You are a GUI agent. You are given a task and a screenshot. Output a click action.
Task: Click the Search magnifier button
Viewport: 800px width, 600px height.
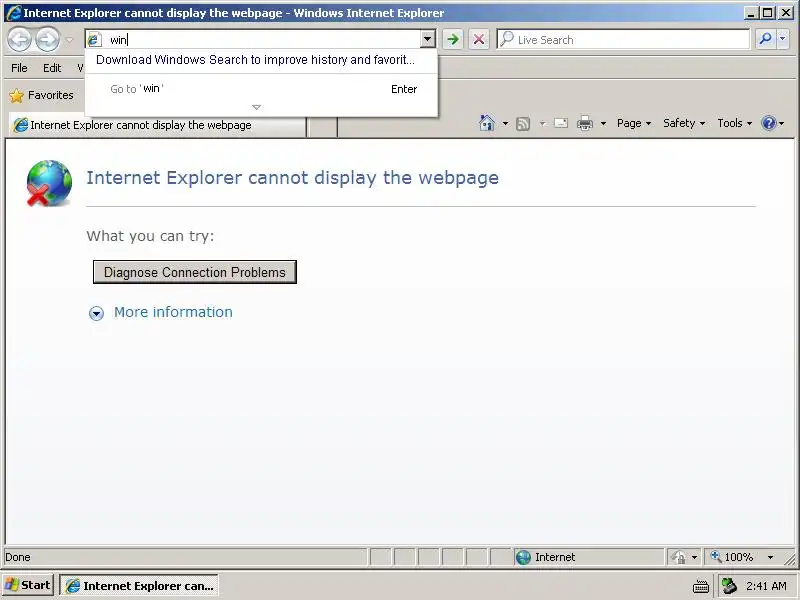[765, 39]
